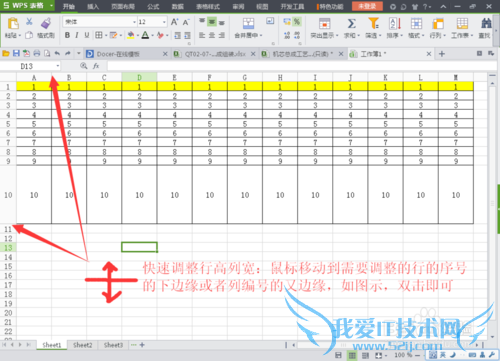500x361 pixels.
Task: Toggle bottom vertical alignment
Action: pyautogui.click(x=222, y=22)
